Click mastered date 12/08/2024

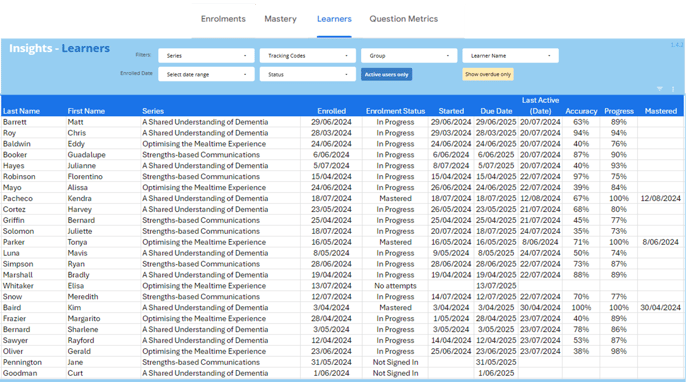click(x=660, y=198)
